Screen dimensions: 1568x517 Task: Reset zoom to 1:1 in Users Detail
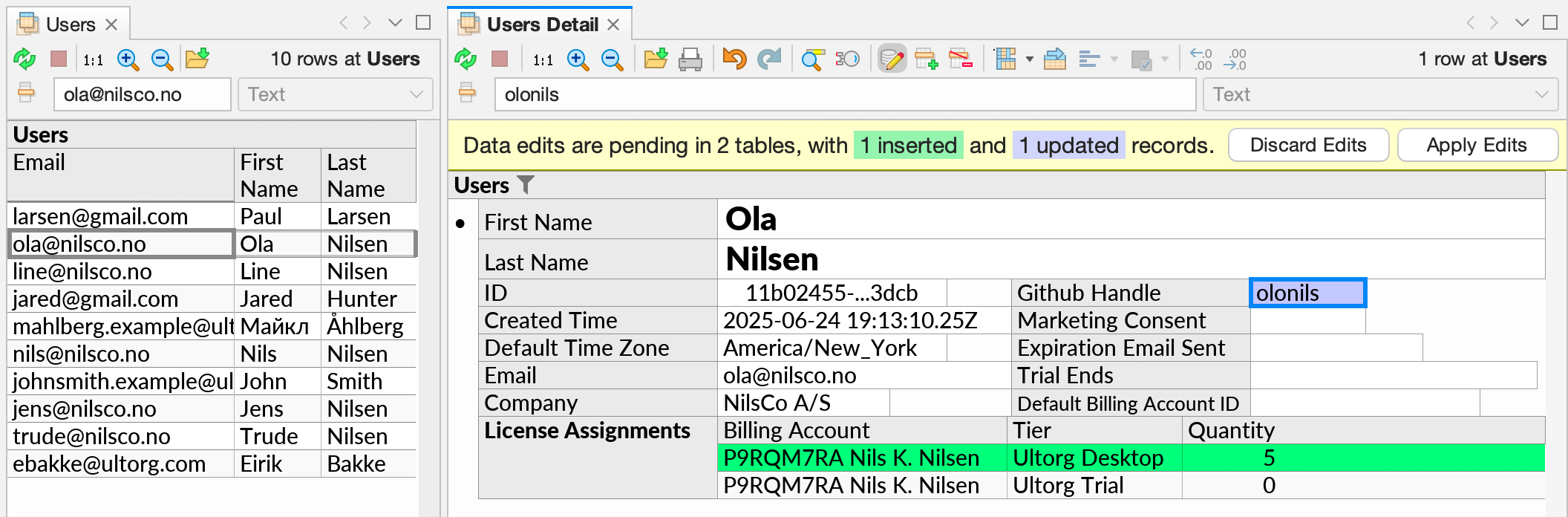point(543,59)
